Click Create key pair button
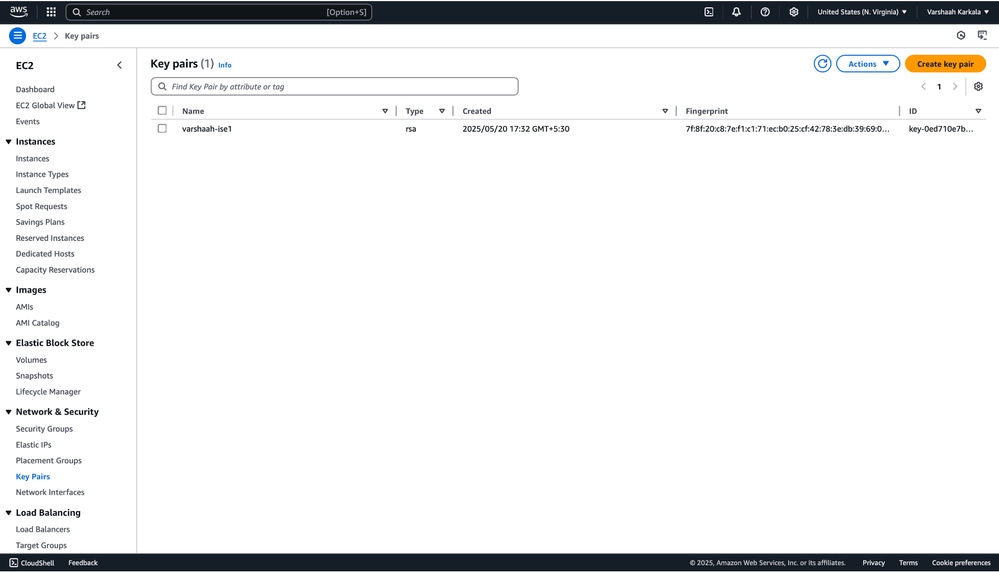This screenshot has width=999, height=572. point(945,64)
